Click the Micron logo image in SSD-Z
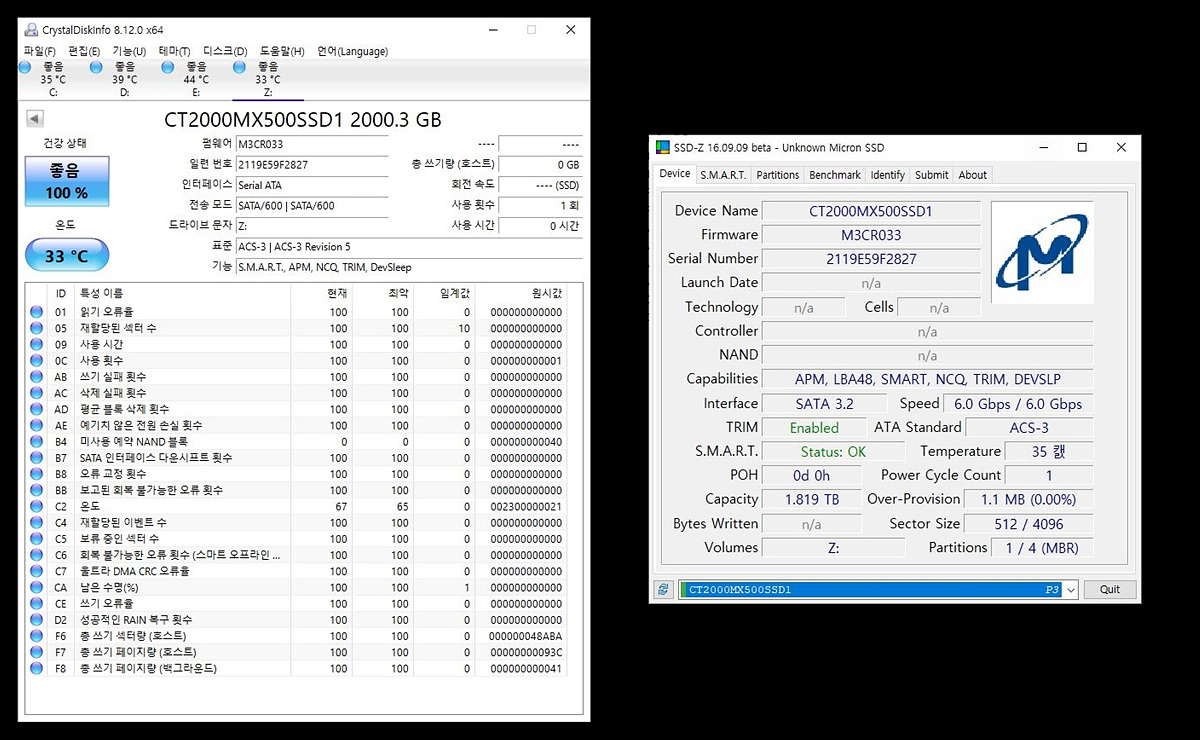The image size is (1200, 740). pyautogui.click(x=1042, y=252)
